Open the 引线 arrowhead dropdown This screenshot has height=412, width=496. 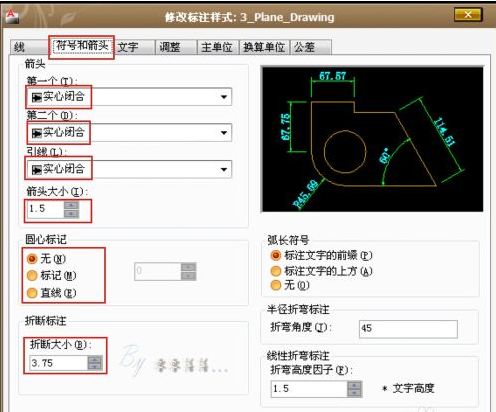129,169
